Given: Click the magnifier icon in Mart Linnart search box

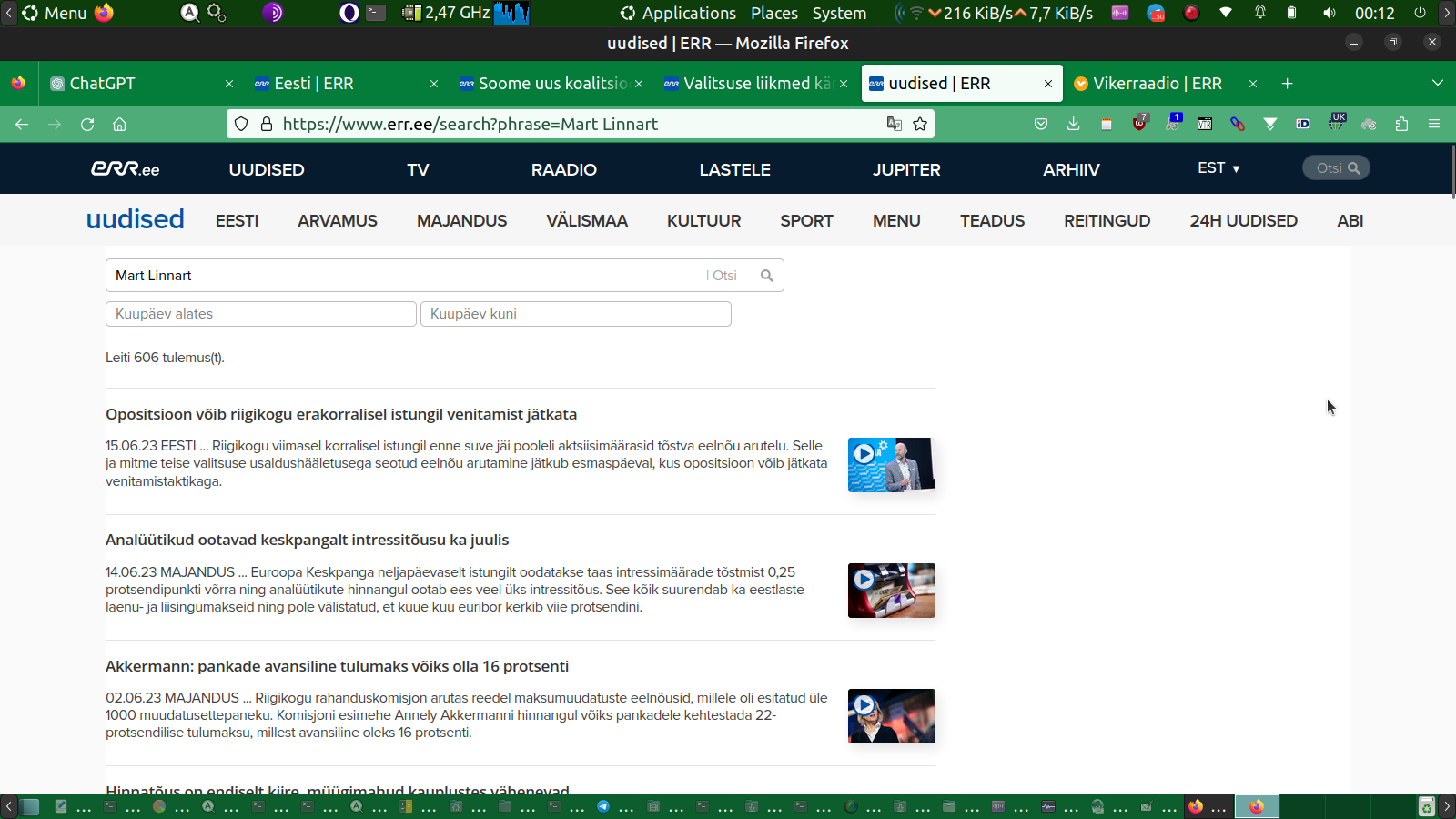Looking at the screenshot, I should pyautogui.click(x=767, y=276).
